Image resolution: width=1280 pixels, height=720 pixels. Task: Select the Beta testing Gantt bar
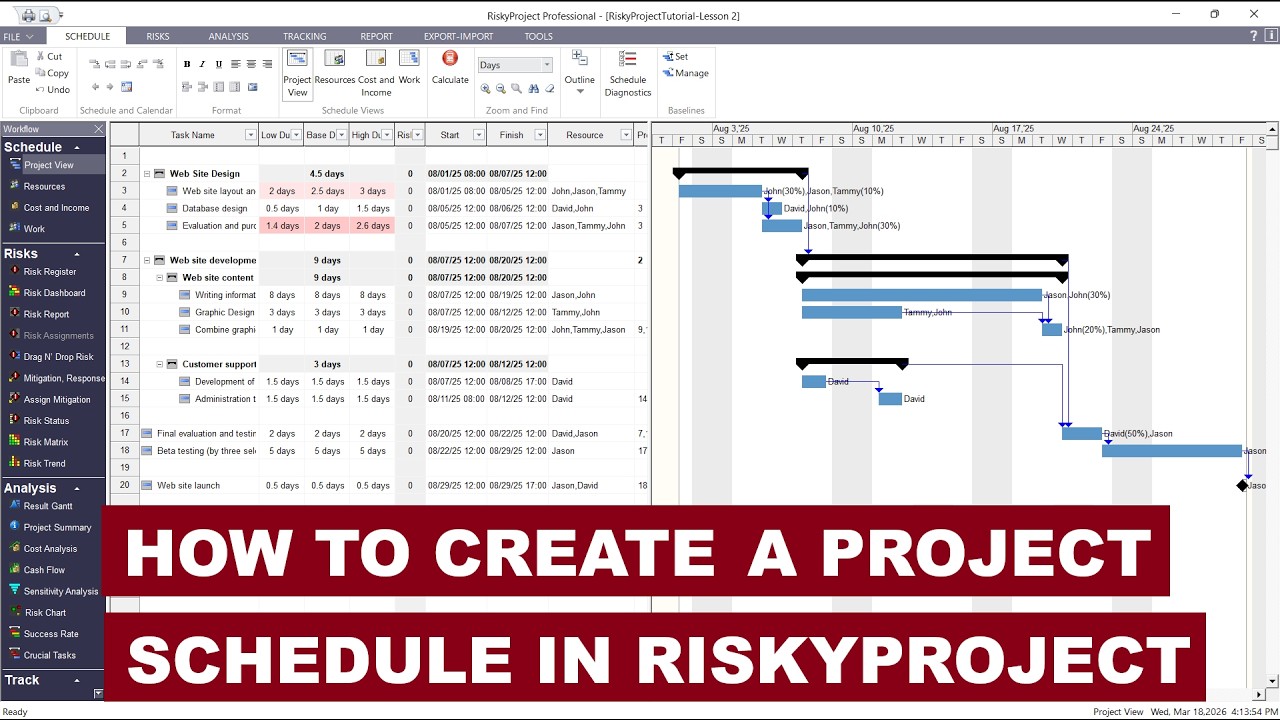(1172, 451)
